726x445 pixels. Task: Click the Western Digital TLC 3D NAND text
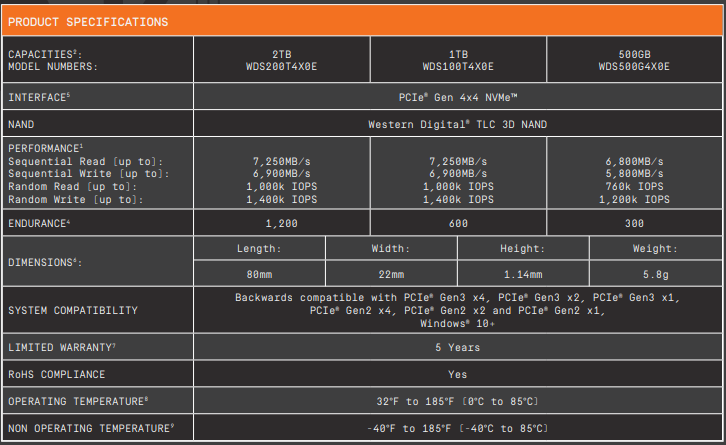[x=457, y=125]
